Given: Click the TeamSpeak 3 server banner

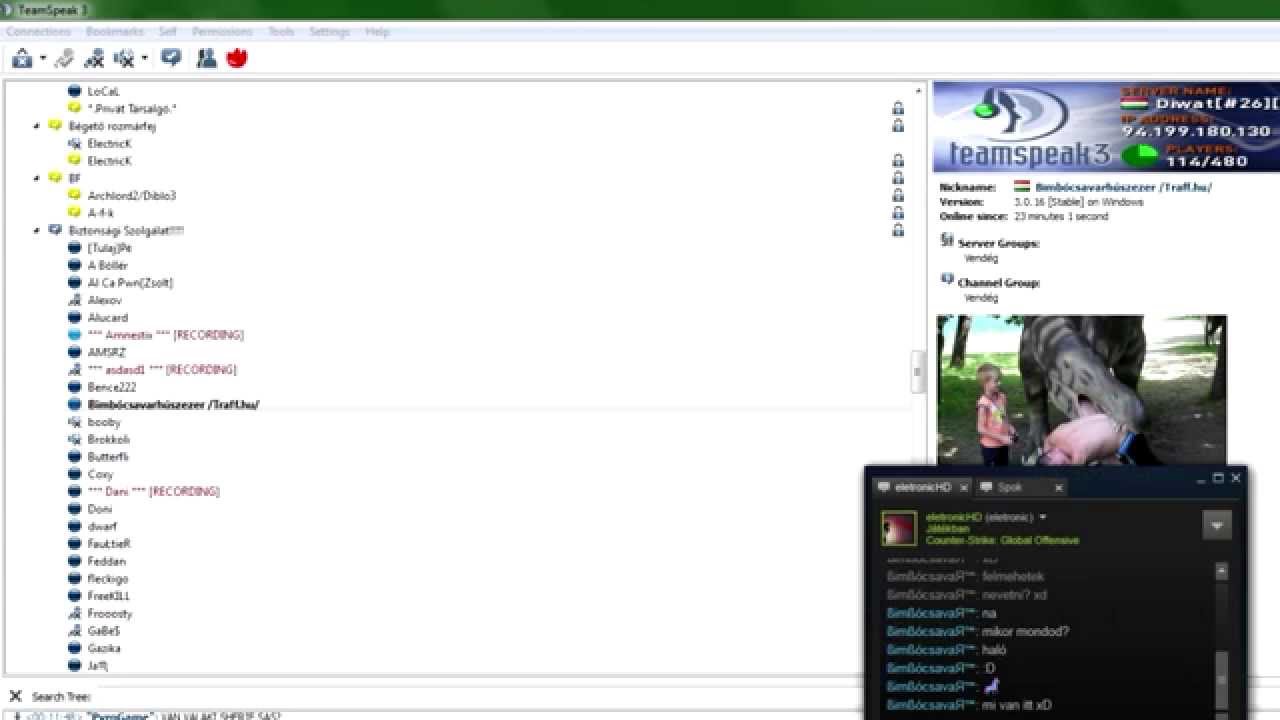Looking at the screenshot, I should point(1106,127).
